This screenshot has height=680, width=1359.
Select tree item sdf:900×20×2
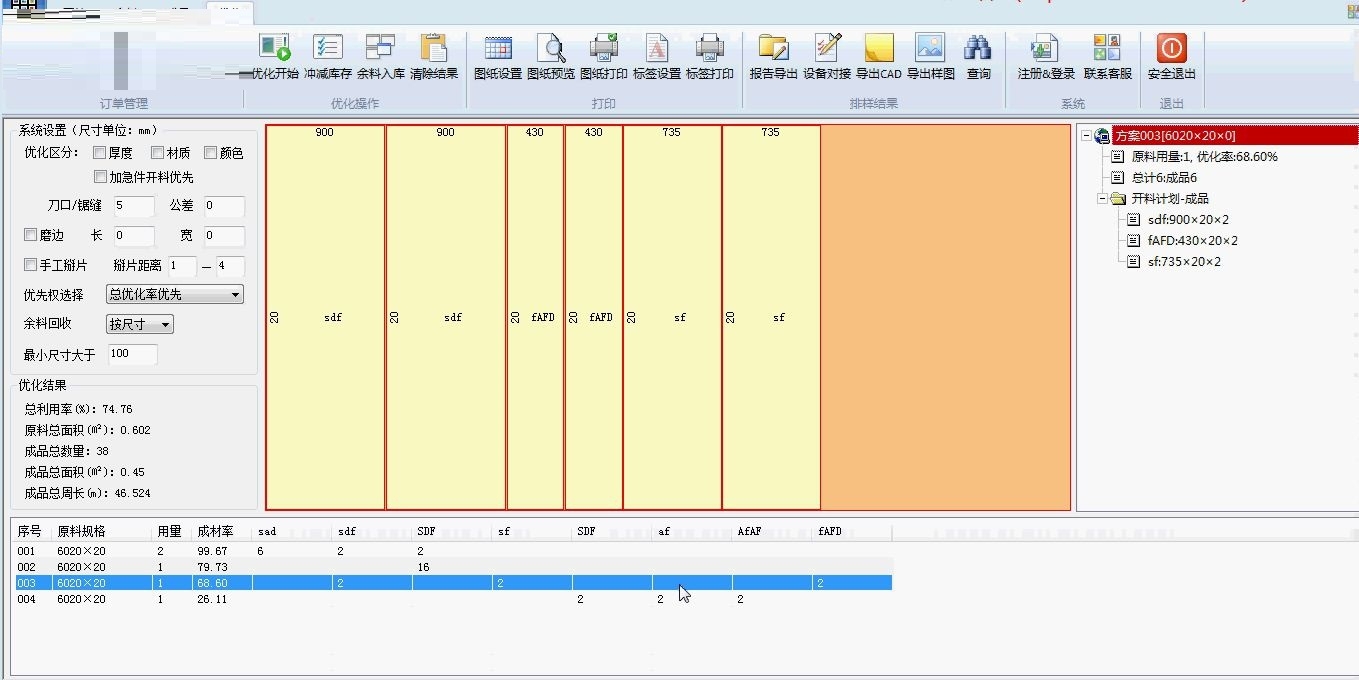[x=1188, y=220]
